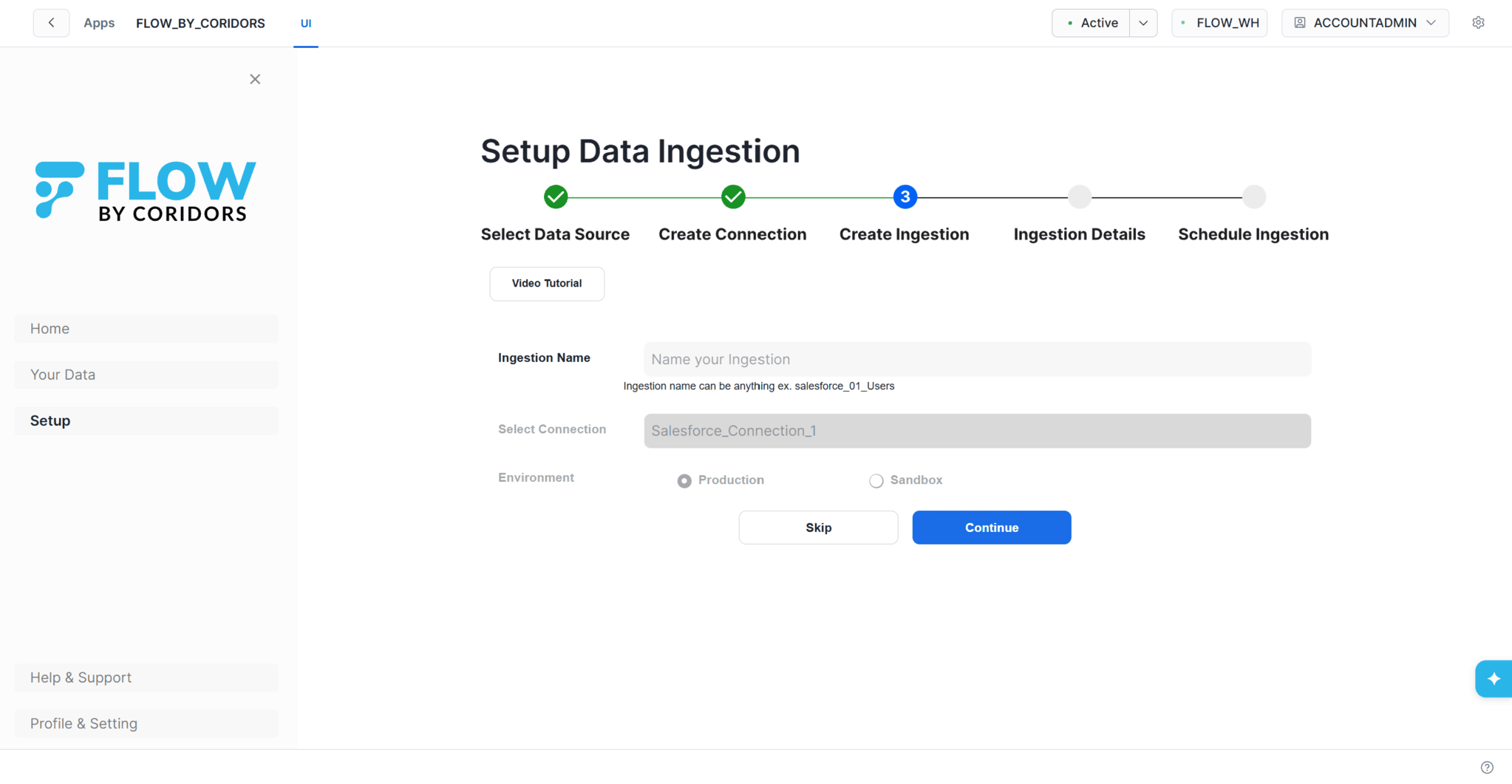1512x784 pixels.
Task: Click the Schedule Ingestion step label
Action: 1253,234
